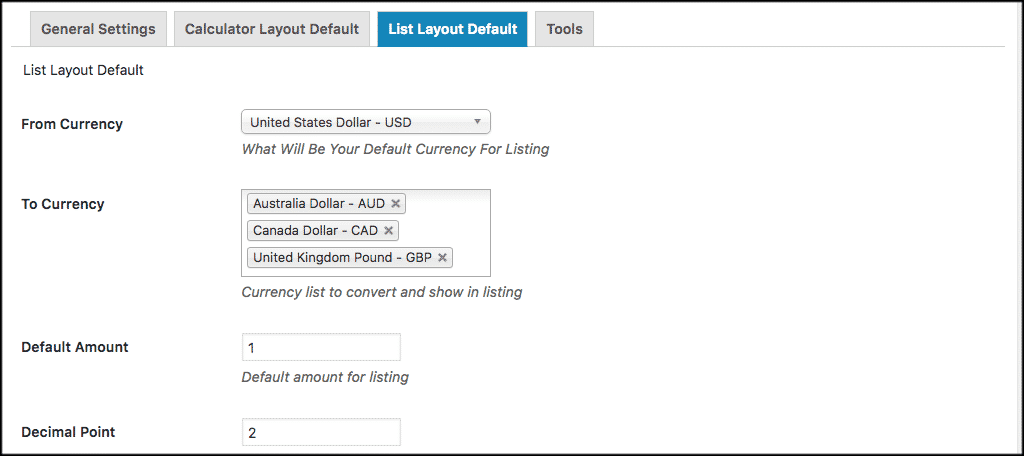The image size is (1024, 456).
Task: Click the Default Amount label
Action: tap(75, 348)
